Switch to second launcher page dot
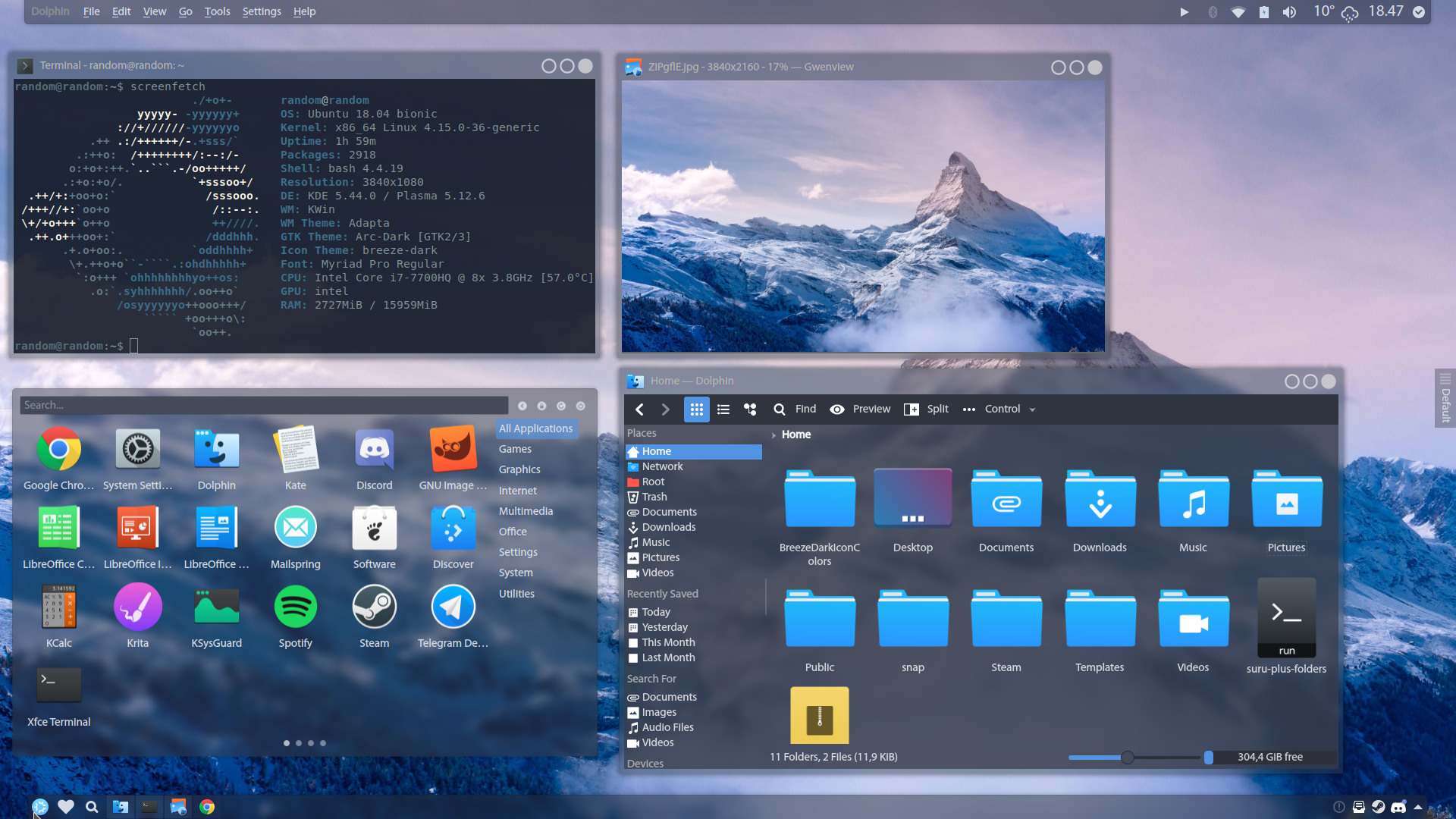The image size is (1456, 819). point(299,743)
